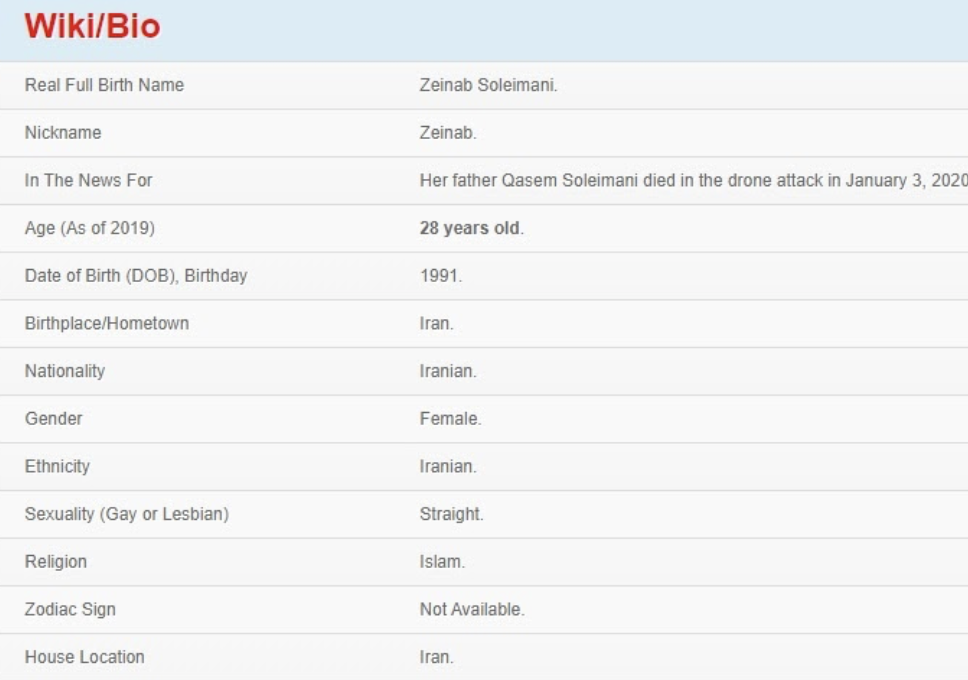Click the Birthplace/Hometown label
This screenshot has height=680, width=968.
pos(106,324)
